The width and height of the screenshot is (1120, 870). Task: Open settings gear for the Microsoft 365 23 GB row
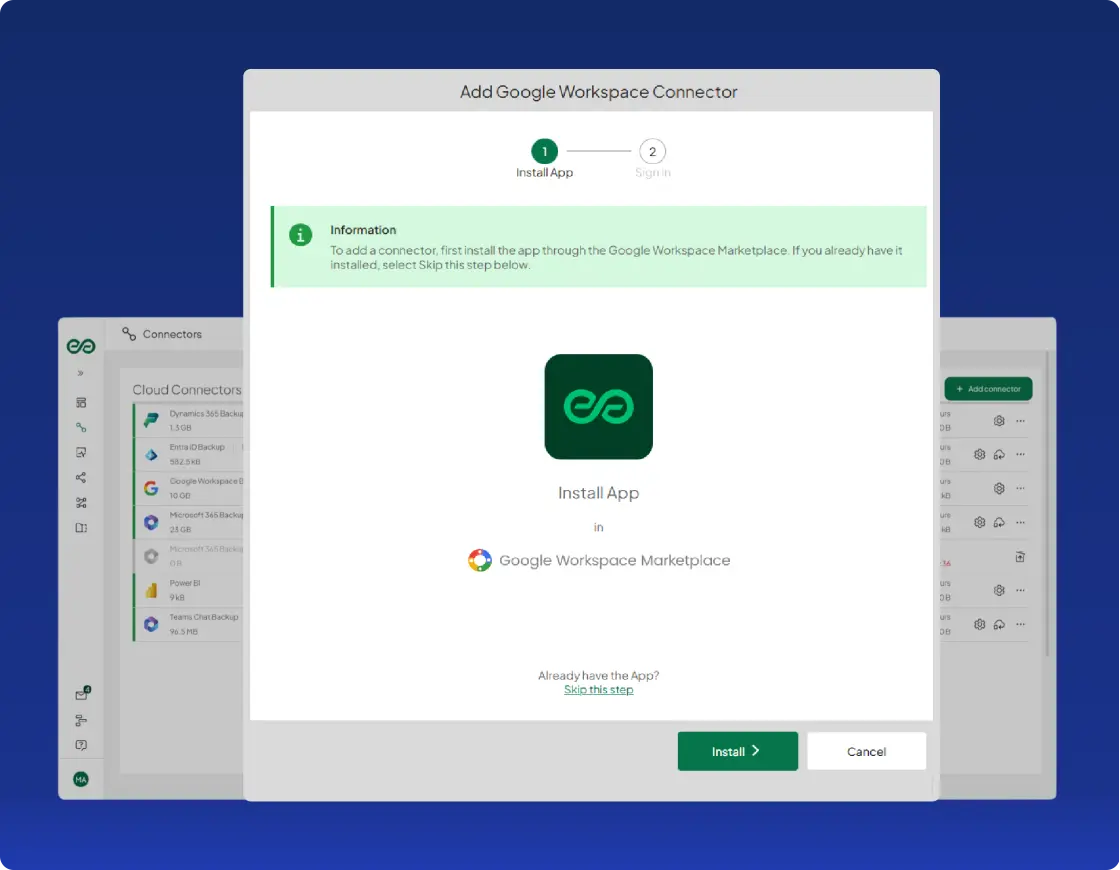click(979, 522)
